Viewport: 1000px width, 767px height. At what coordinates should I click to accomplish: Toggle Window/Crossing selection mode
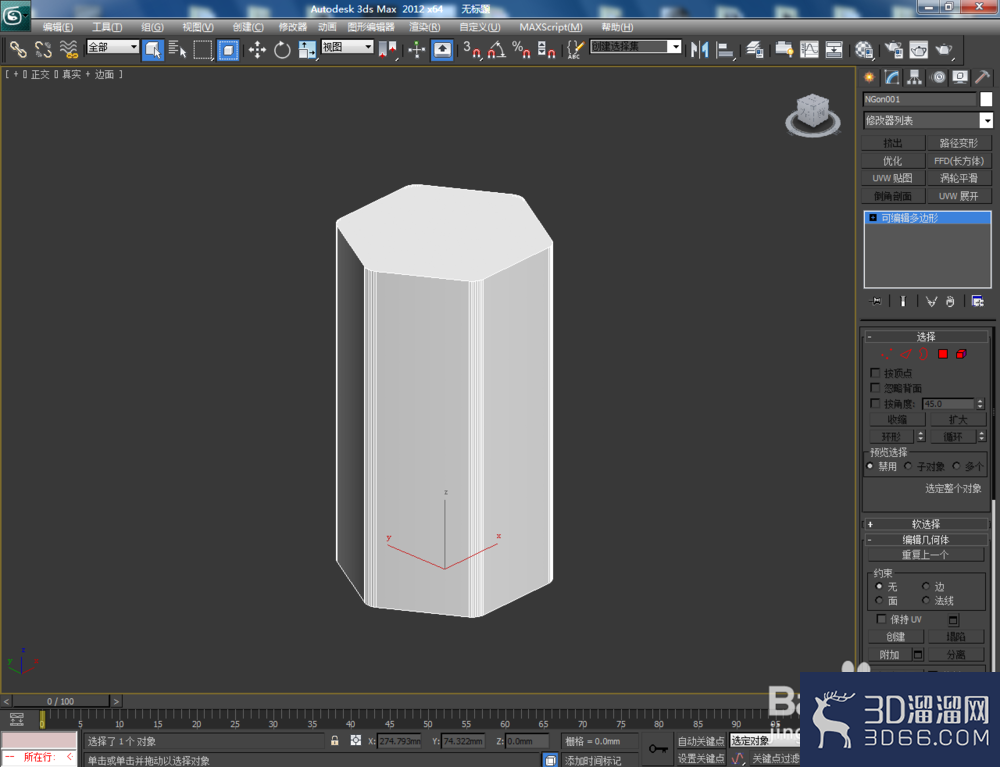[x=228, y=49]
